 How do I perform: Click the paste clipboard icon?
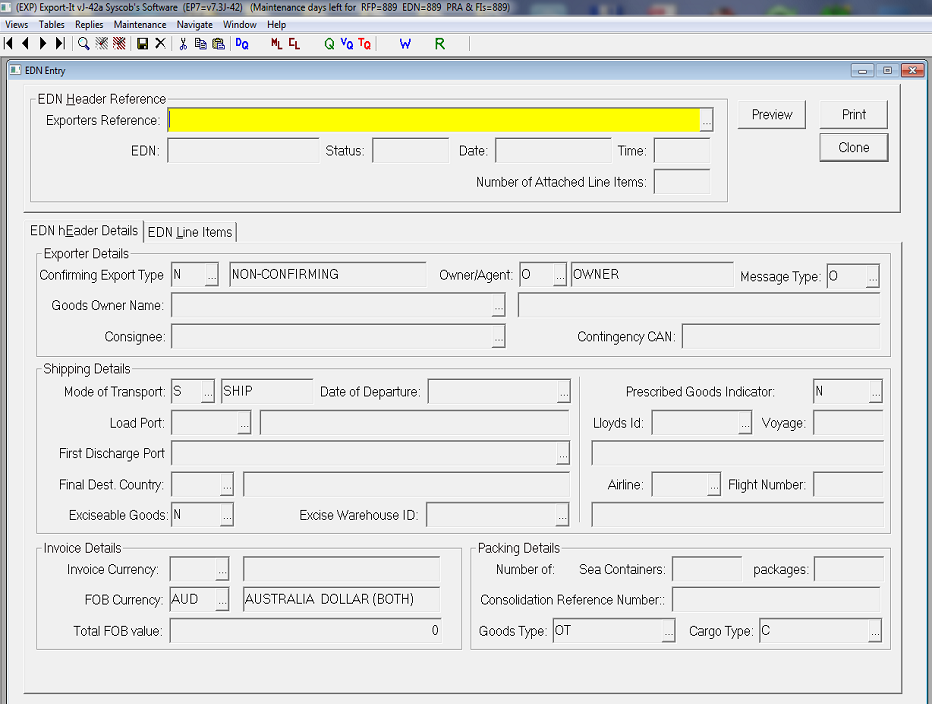point(218,44)
